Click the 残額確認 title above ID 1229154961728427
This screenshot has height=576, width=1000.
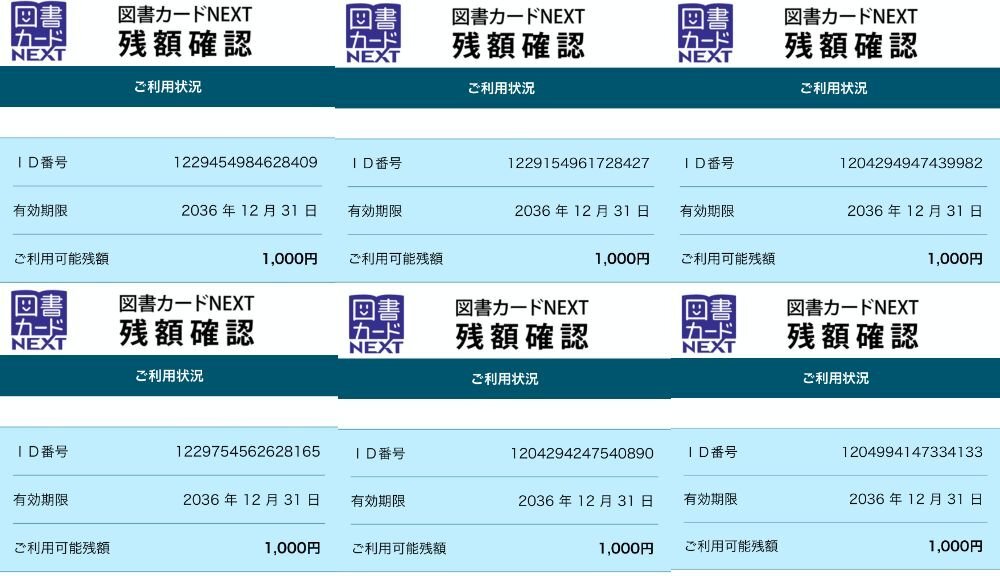[518, 47]
